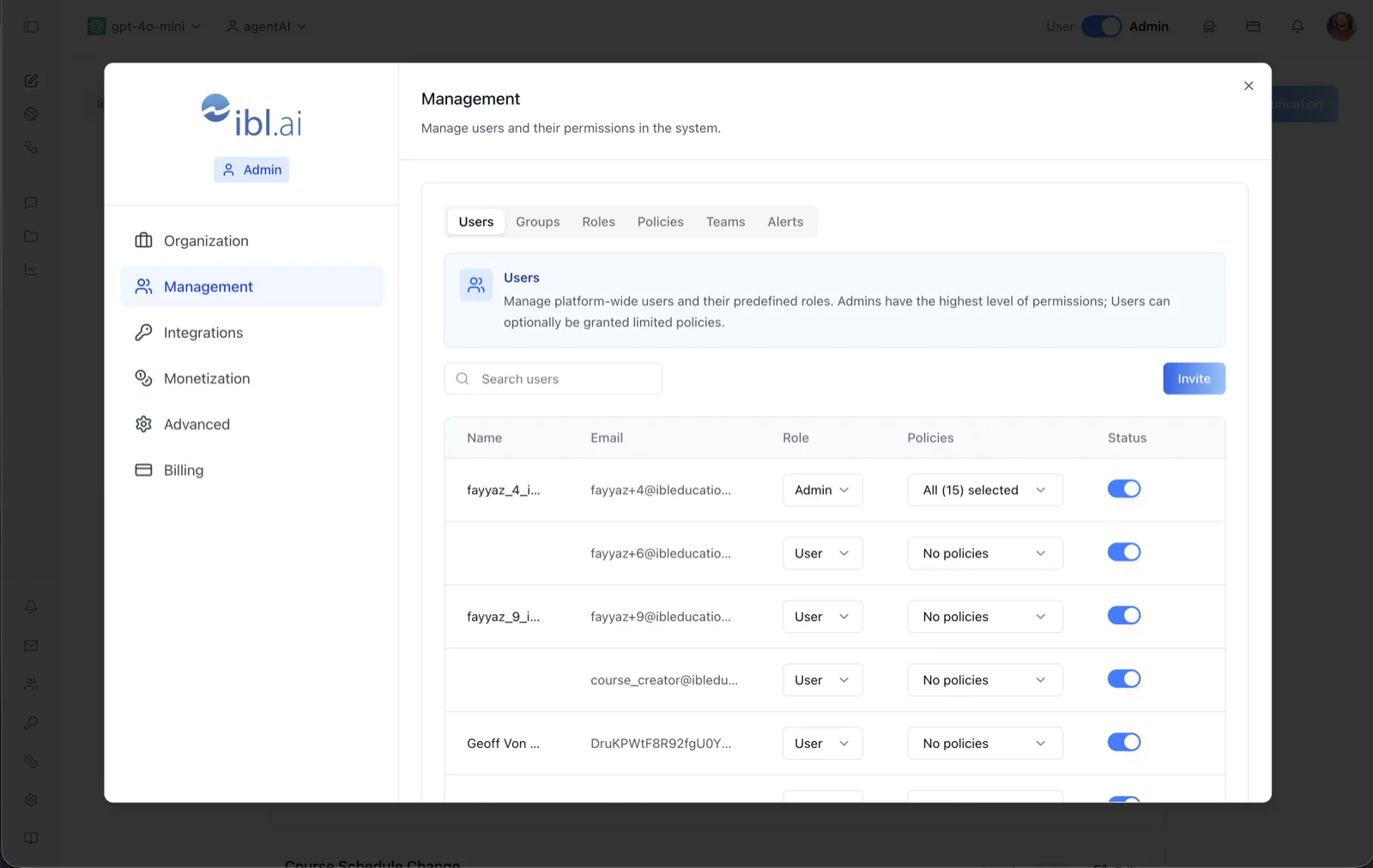
Task: Open the analytics chart icon in sidebar
Action: coord(31,269)
